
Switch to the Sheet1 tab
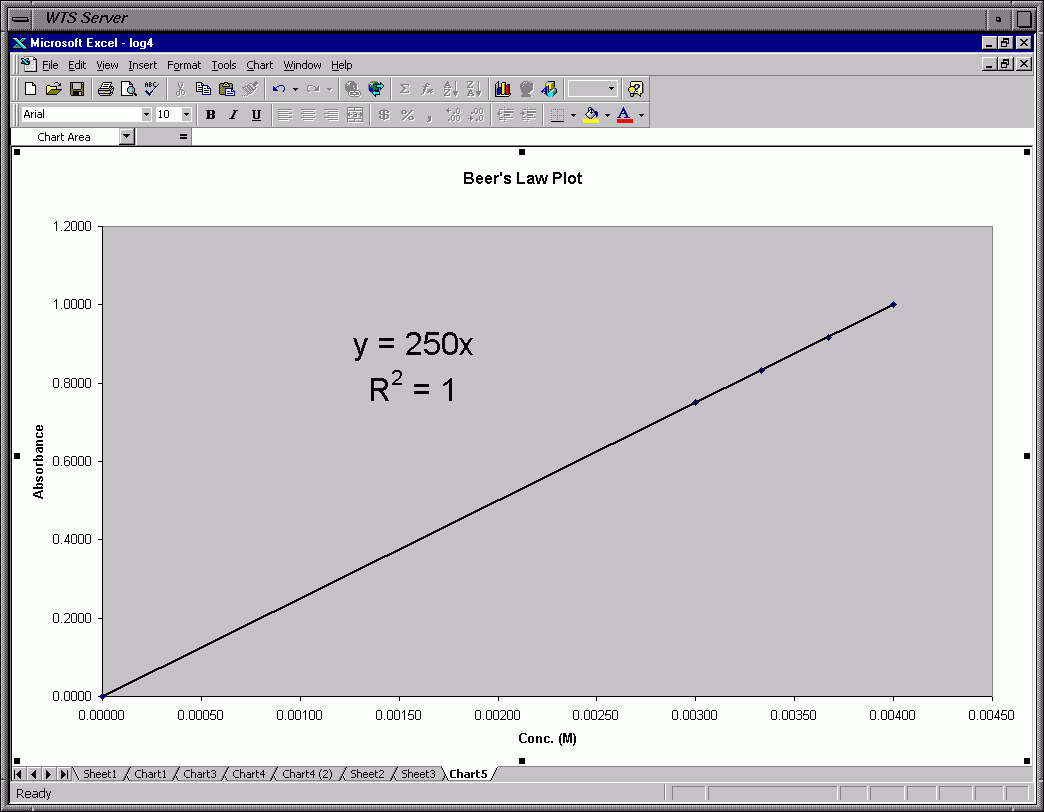click(x=100, y=774)
